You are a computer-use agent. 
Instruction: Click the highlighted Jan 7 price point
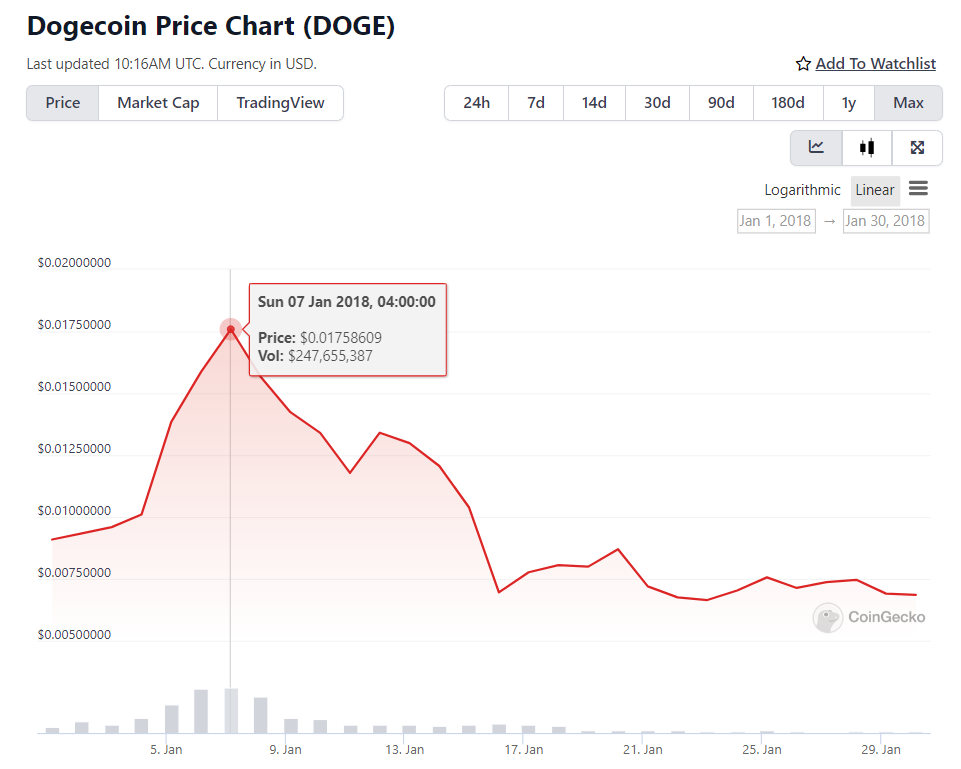pyautogui.click(x=231, y=329)
